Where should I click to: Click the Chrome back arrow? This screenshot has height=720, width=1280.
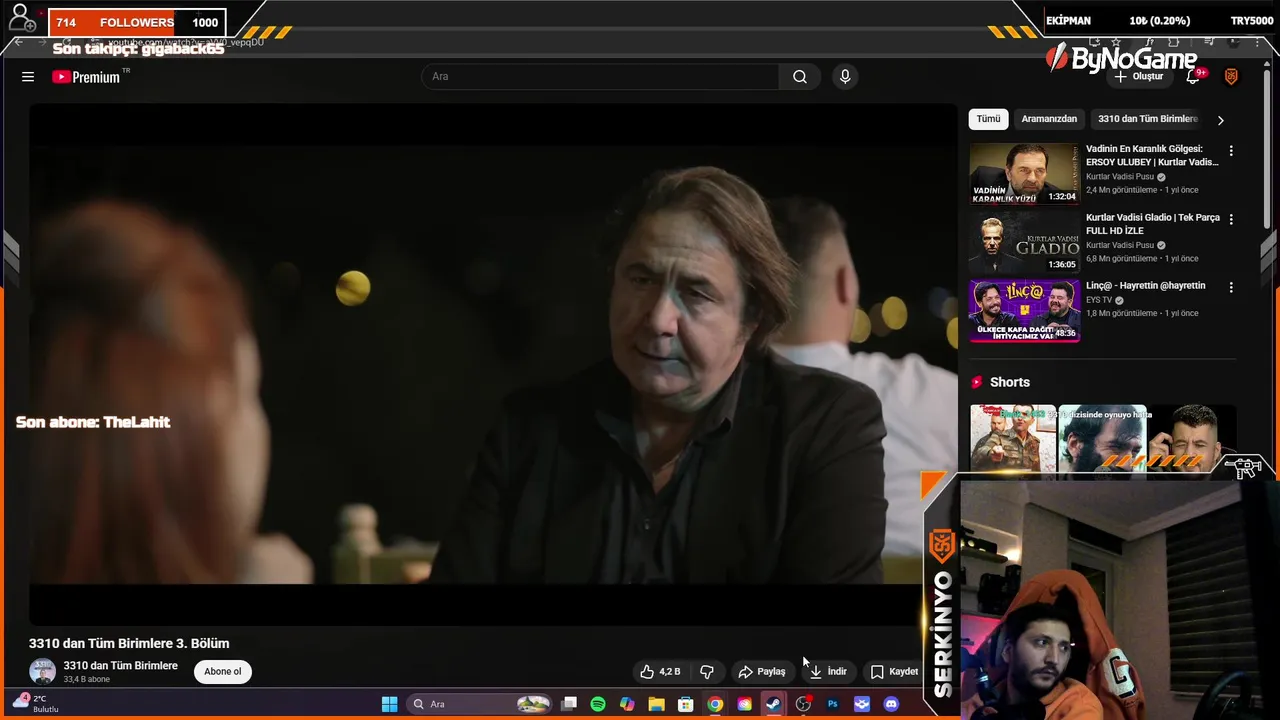[x=18, y=42]
